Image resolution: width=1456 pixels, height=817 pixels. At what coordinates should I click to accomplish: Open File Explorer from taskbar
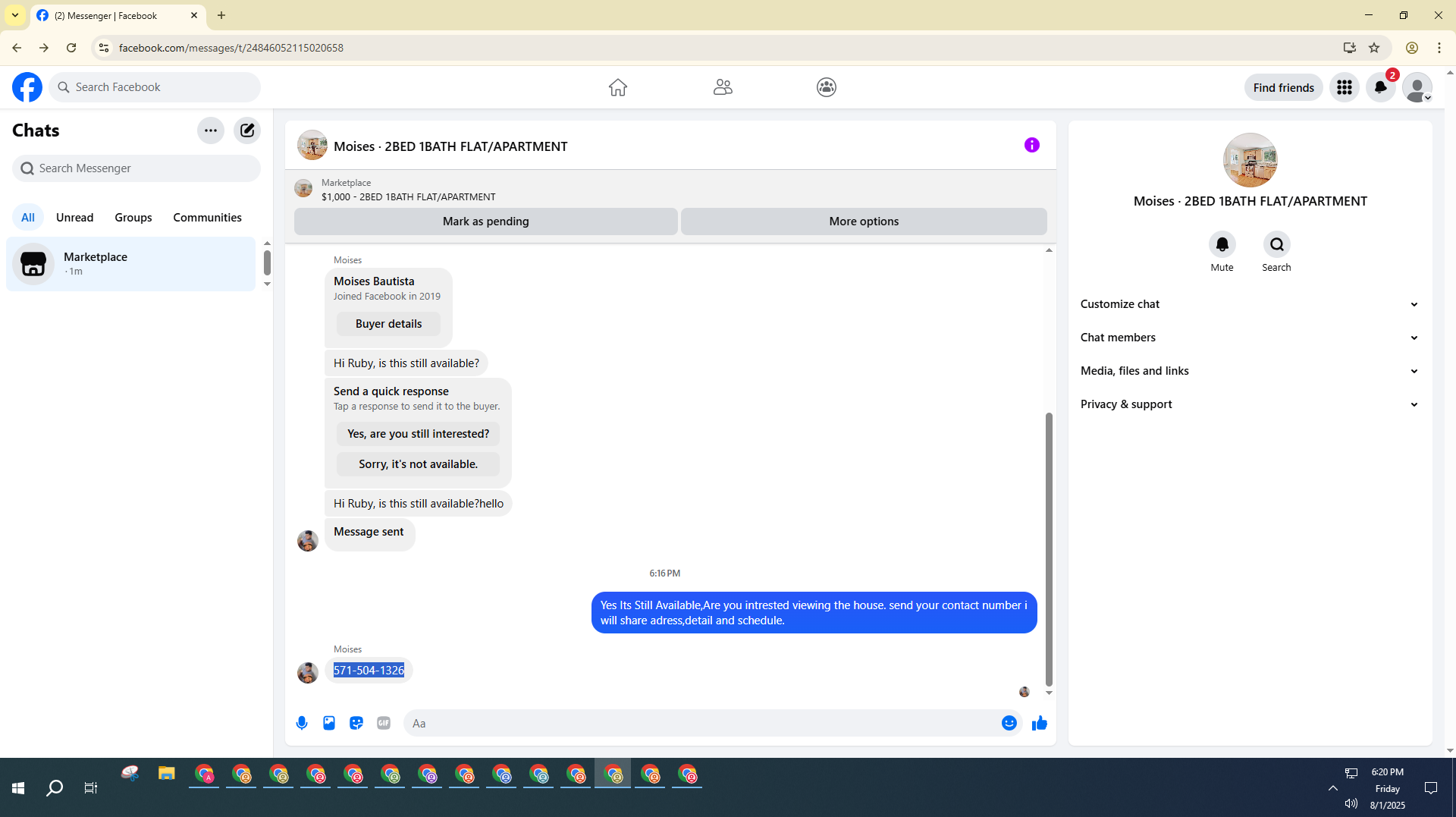pos(167,775)
